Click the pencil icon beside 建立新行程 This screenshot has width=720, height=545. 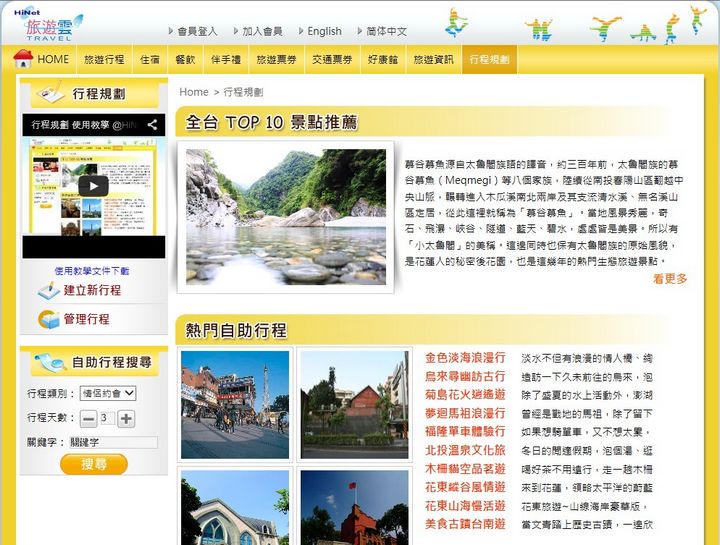point(49,290)
